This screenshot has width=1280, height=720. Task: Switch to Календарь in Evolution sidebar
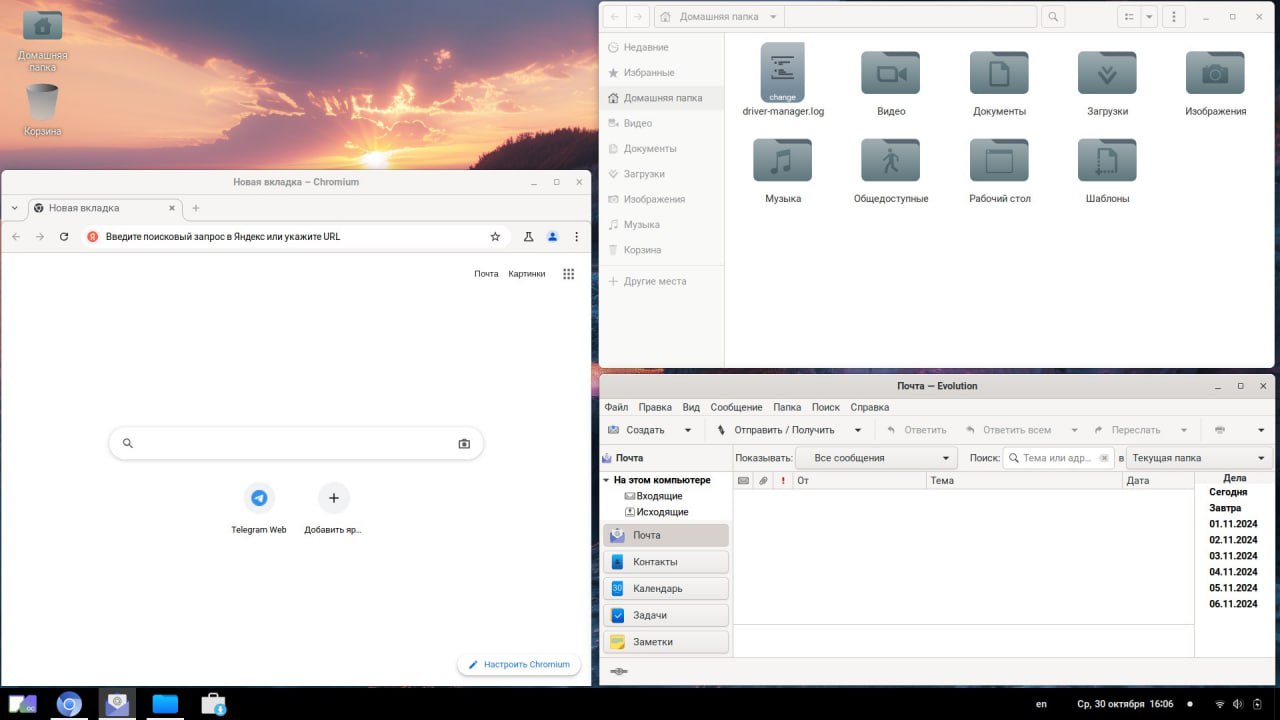665,589
